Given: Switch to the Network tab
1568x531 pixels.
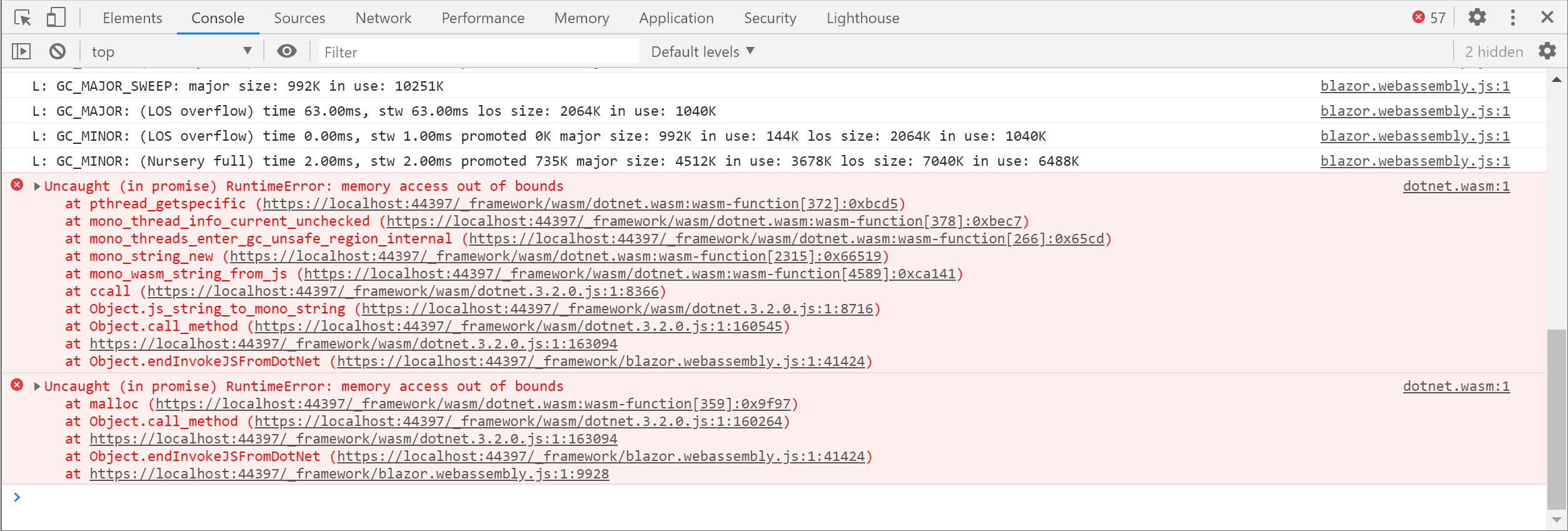Looking at the screenshot, I should point(383,18).
